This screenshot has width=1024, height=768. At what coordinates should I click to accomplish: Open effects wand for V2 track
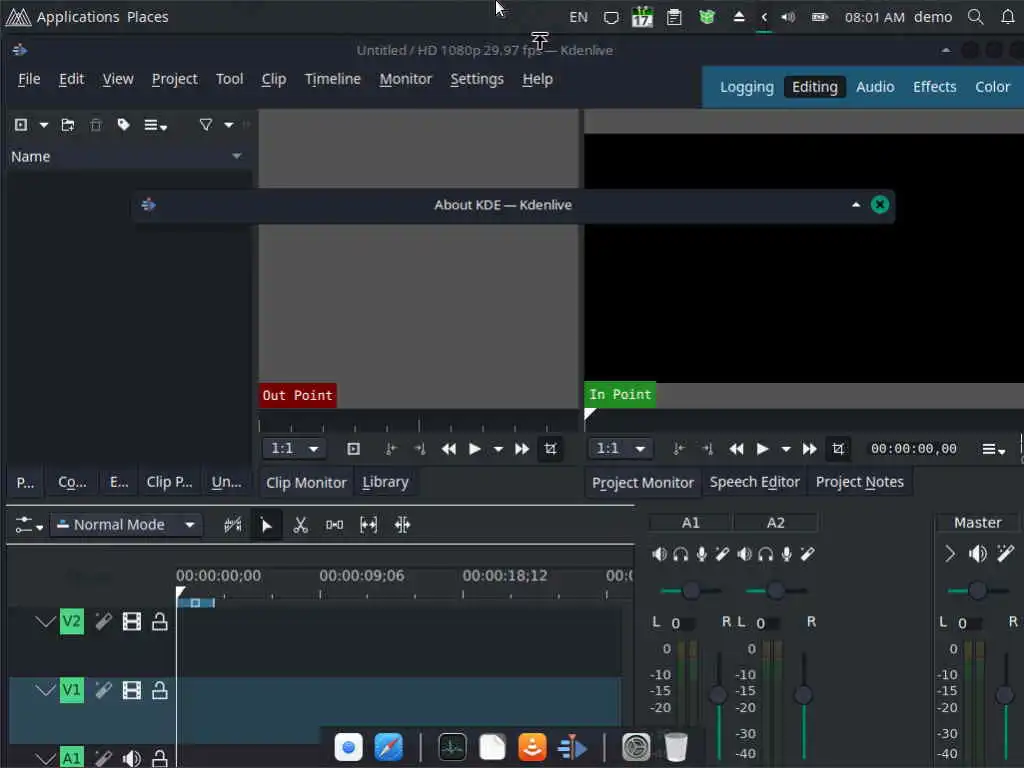103,621
